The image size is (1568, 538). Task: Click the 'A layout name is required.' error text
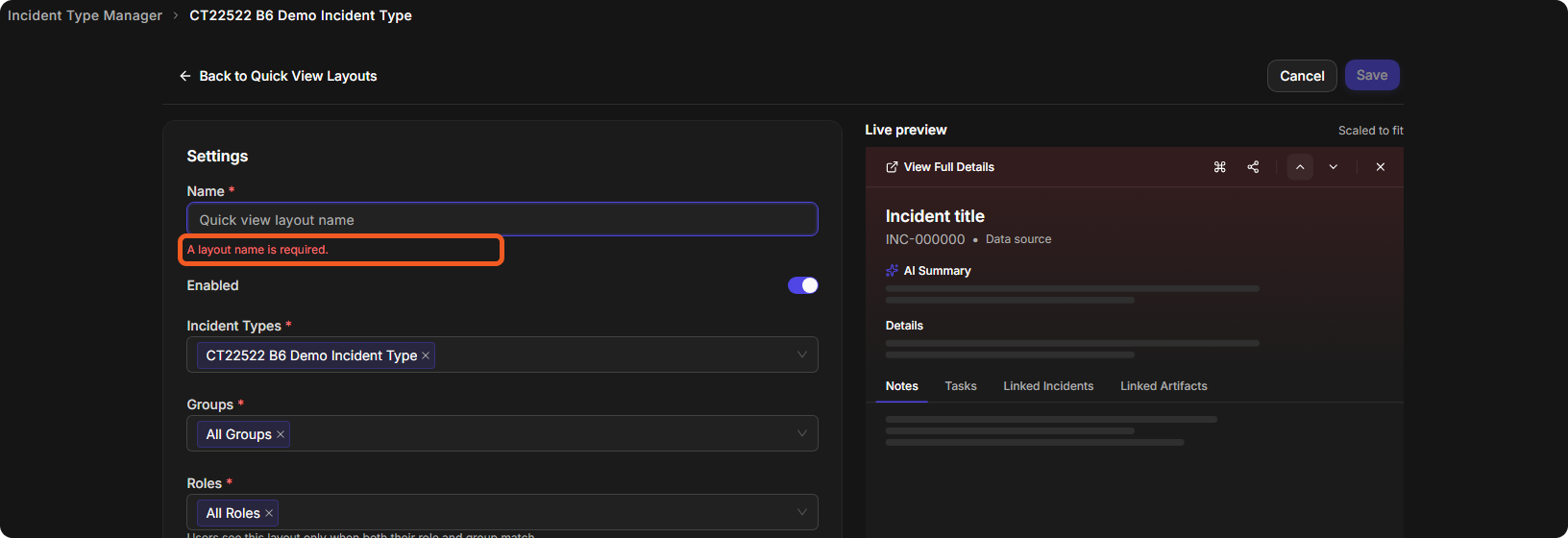[257, 250]
